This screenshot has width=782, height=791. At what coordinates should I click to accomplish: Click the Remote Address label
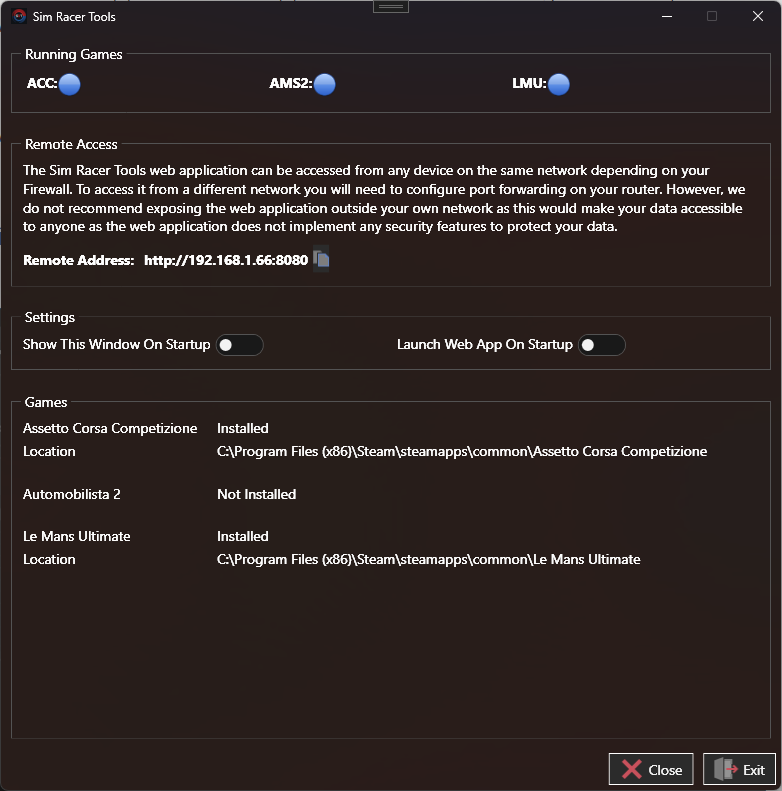[x=79, y=260]
